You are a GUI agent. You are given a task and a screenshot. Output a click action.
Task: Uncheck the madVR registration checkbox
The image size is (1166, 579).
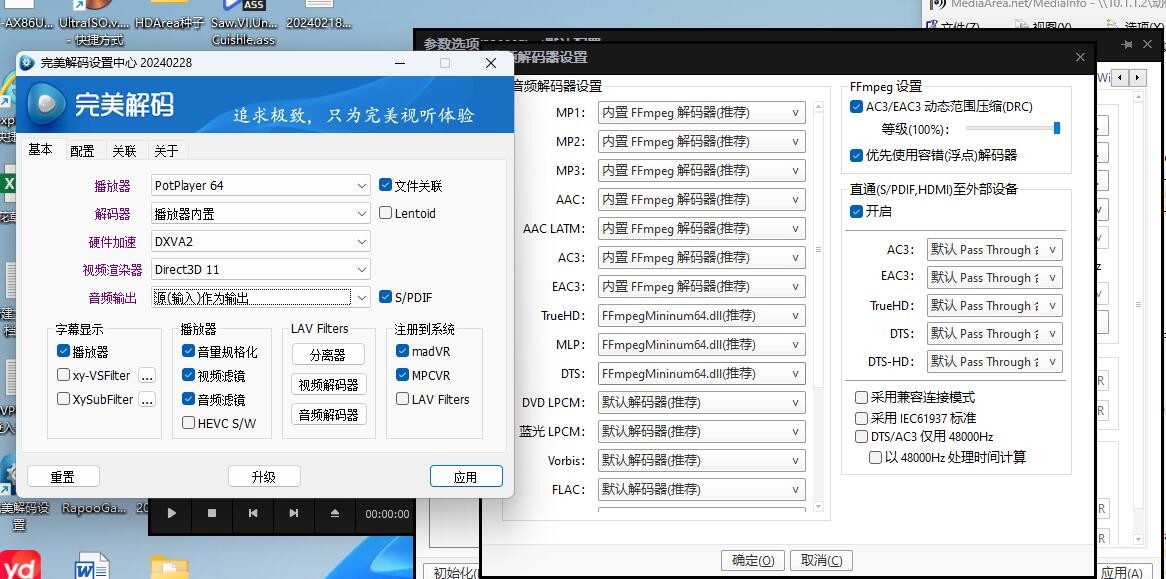pos(402,351)
